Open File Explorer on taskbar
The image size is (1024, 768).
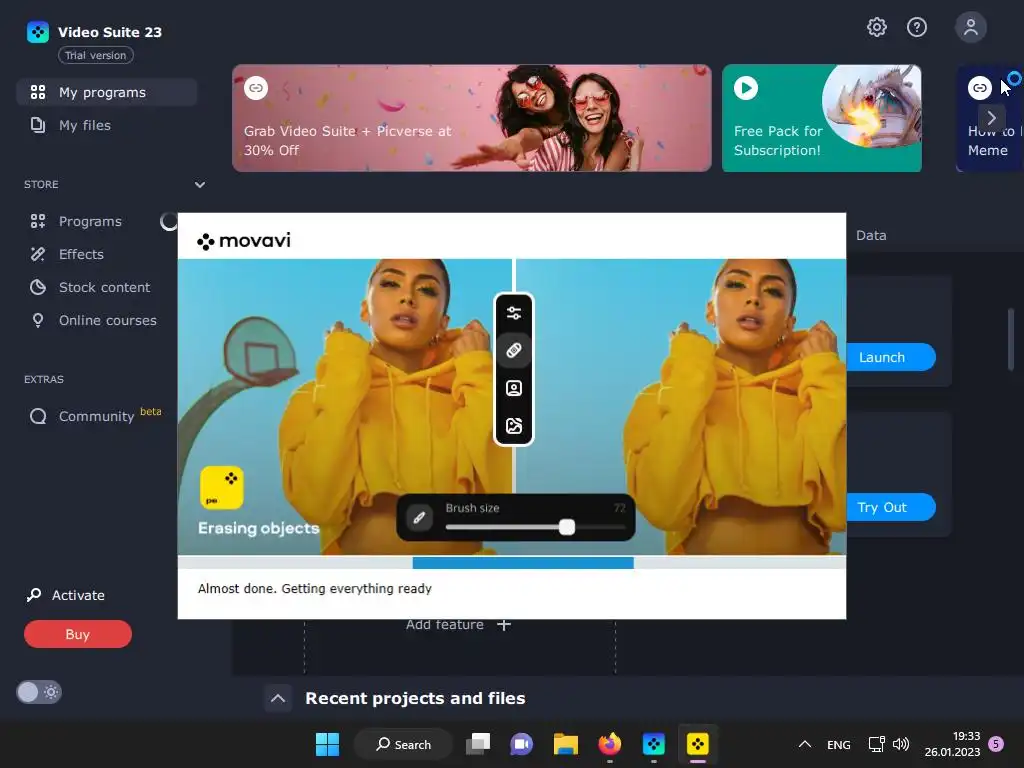pyautogui.click(x=566, y=744)
